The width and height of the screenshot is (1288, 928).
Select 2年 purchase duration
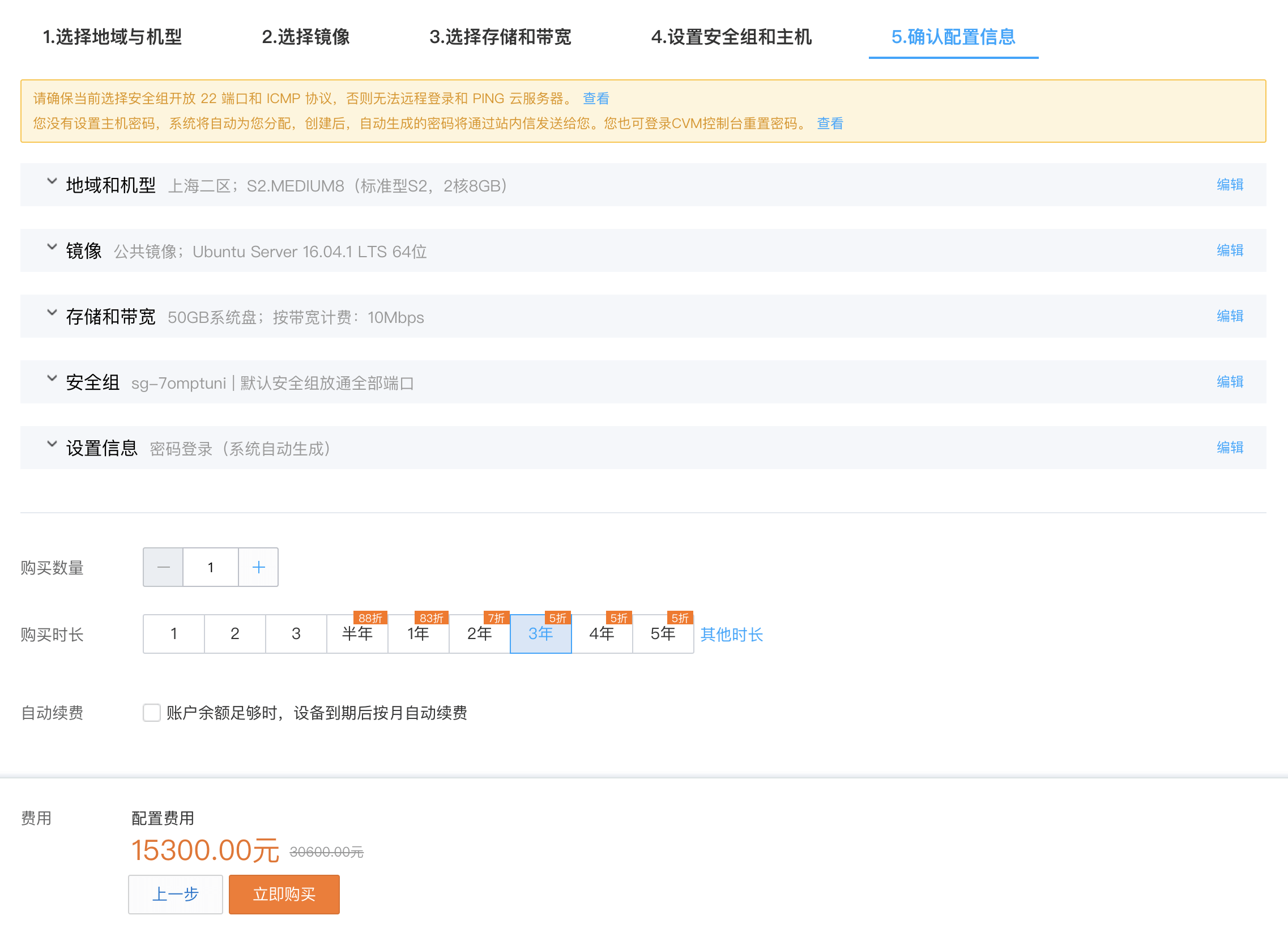pyautogui.click(x=480, y=634)
